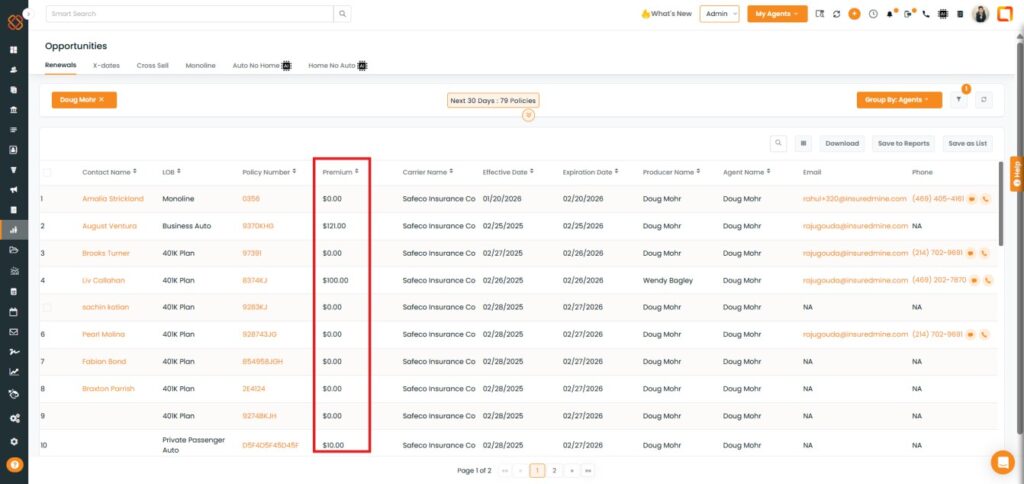This screenshot has width=1024, height=484.
Task: Expand the My Agents dropdown
Action: pyautogui.click(x=777, y=14)
